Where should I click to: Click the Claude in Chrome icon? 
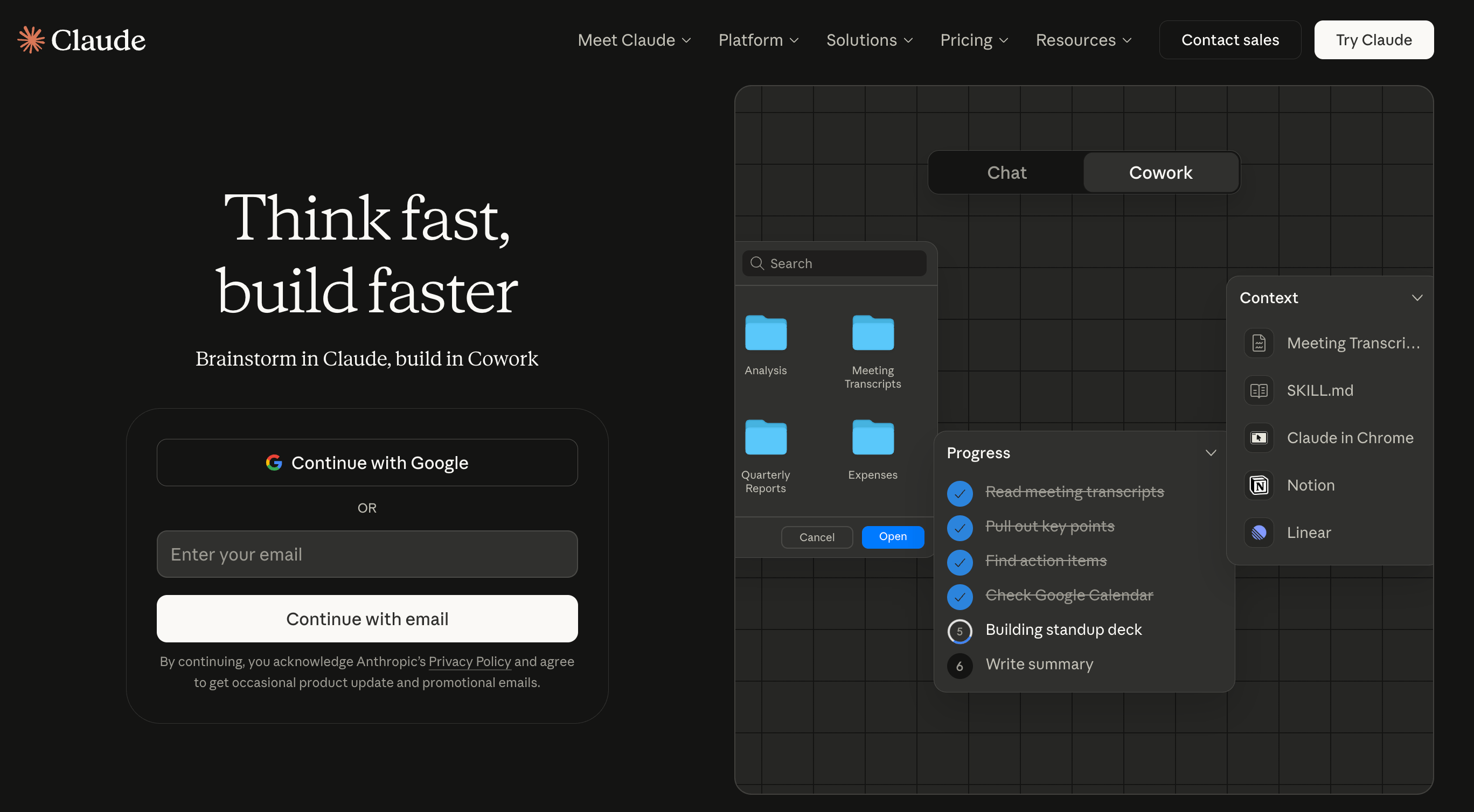click(x=1259, y=437)
